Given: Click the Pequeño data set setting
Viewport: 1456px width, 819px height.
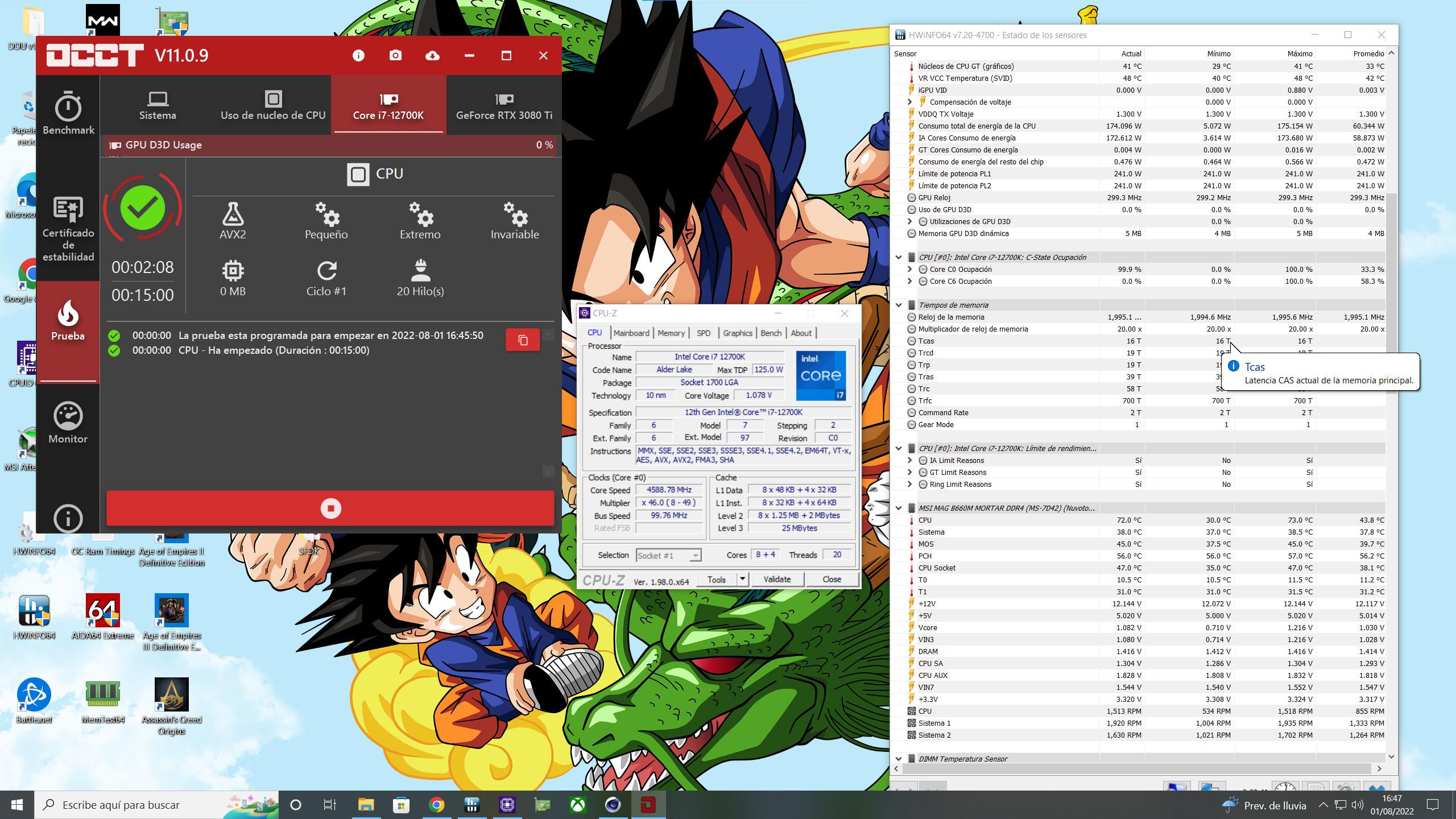Looking at the screenshot, I should [x=326, y=221].
